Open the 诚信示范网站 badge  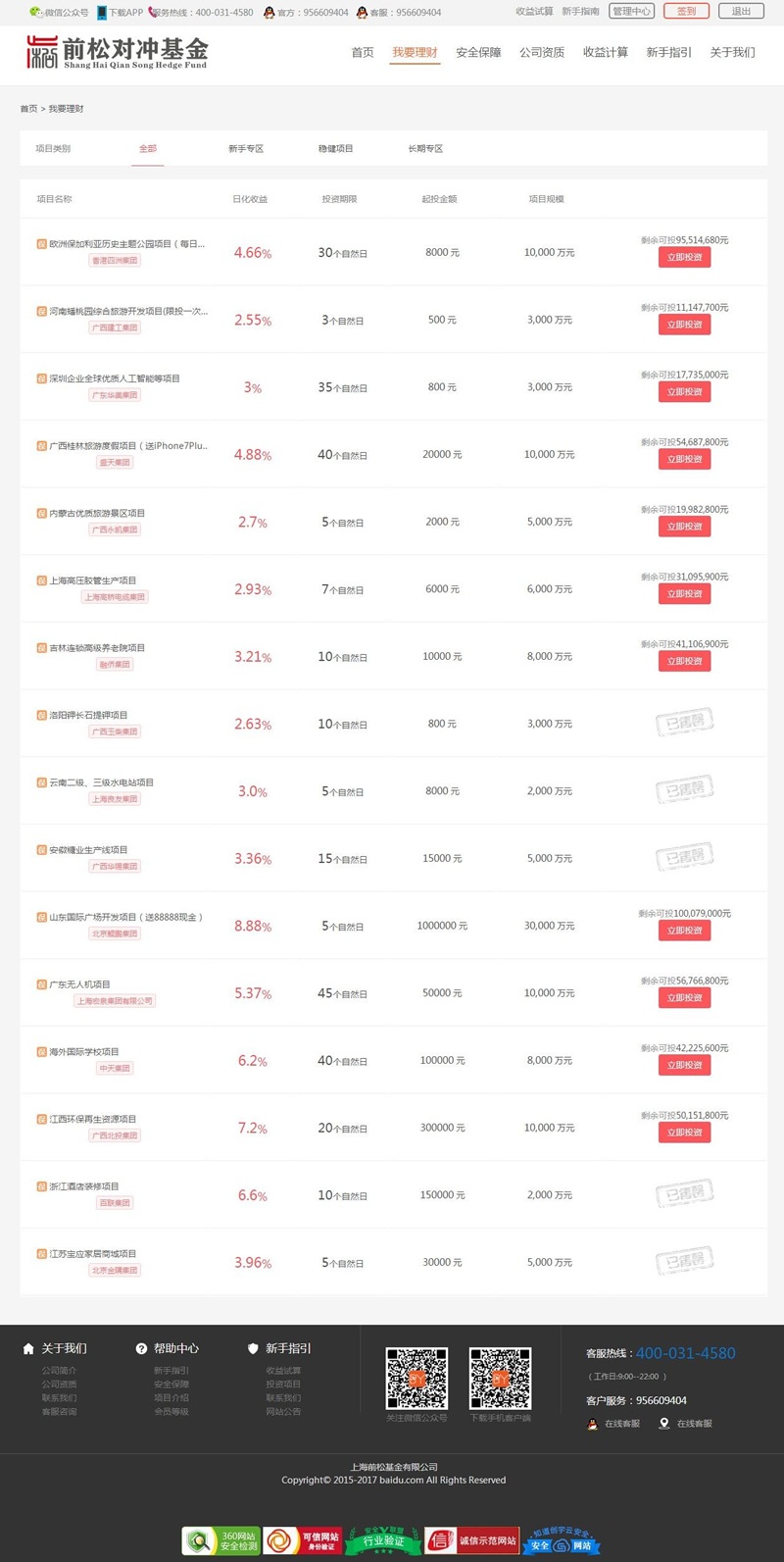[471, 1540]
